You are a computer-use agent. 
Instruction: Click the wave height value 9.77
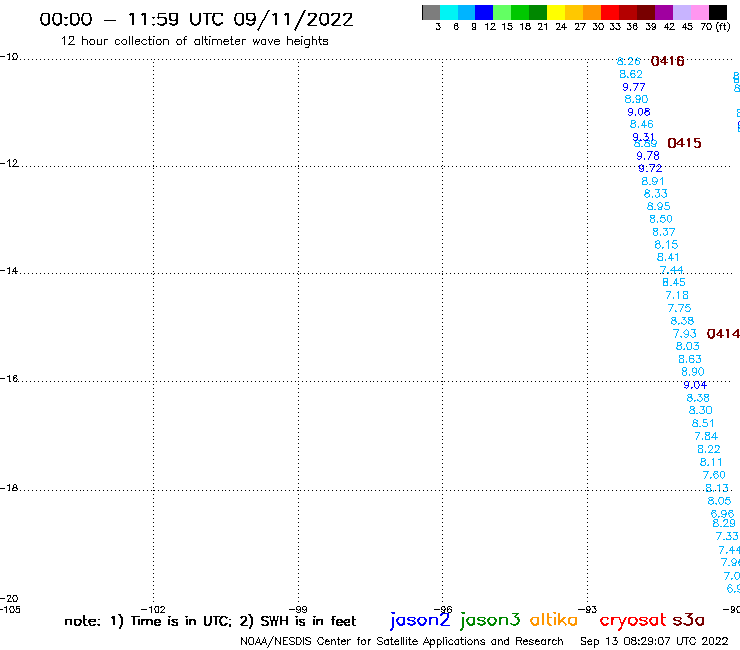(x=634, y=87)
